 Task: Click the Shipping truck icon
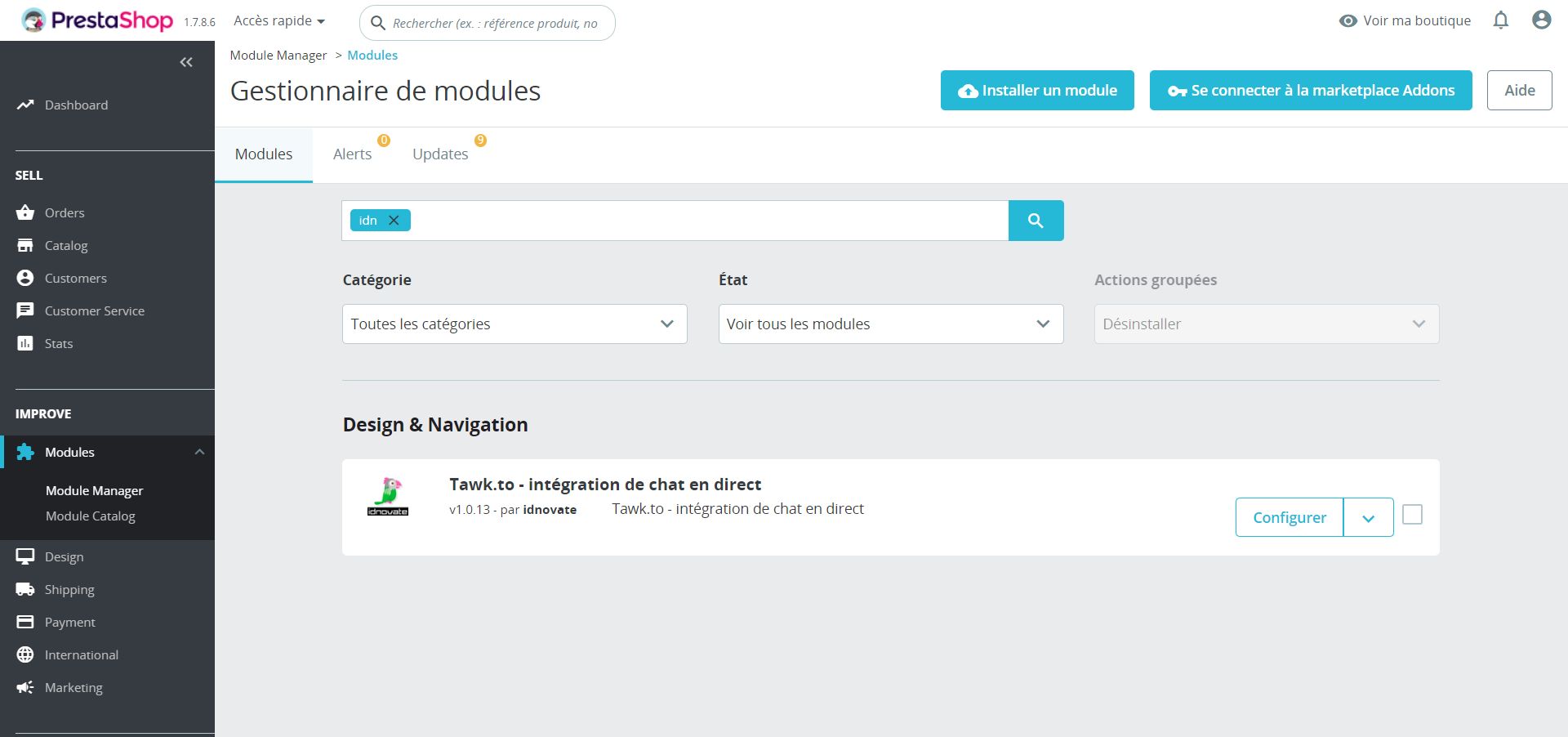coord(25,589)
